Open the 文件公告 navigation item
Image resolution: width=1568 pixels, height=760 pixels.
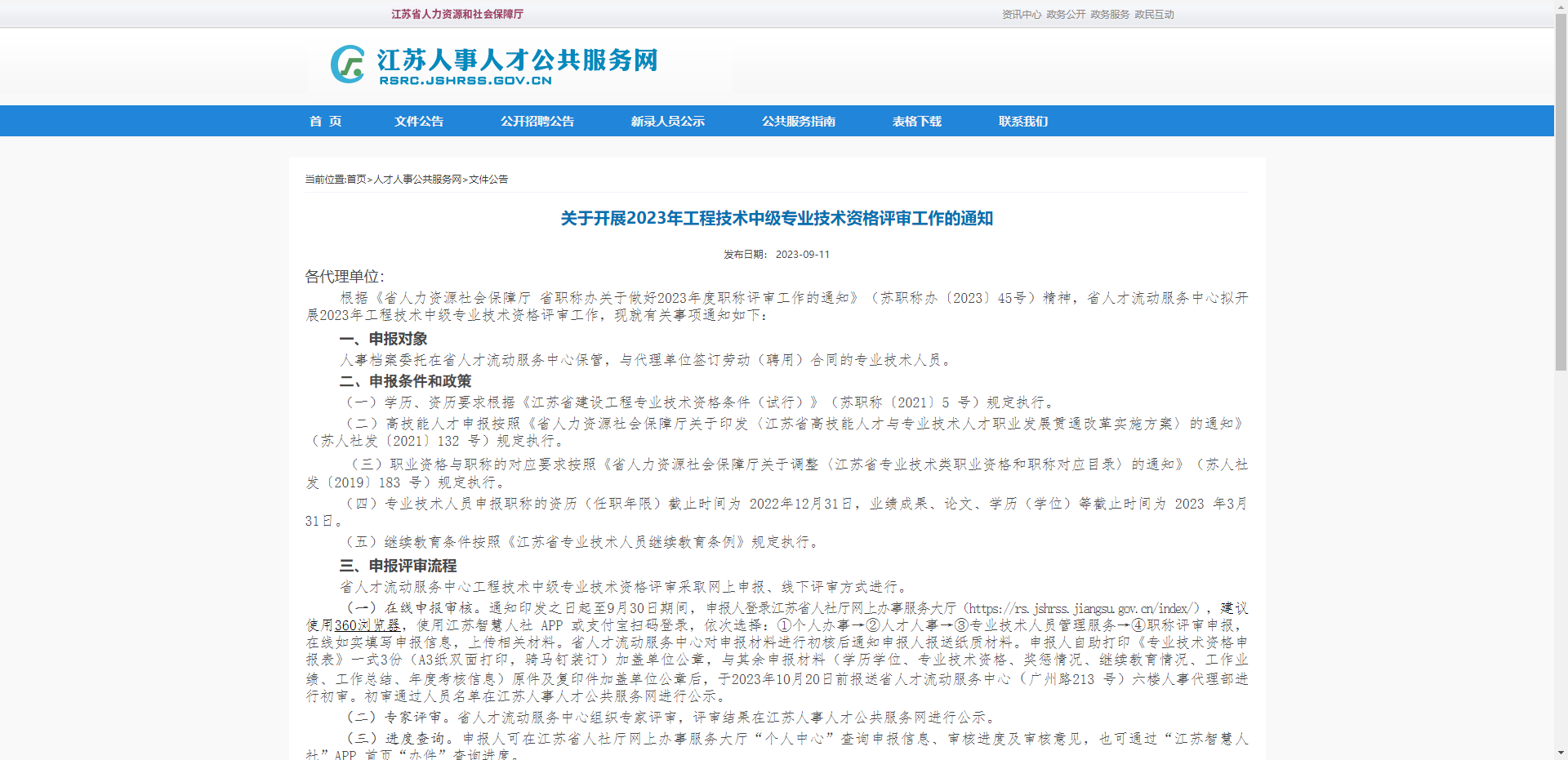419,121
